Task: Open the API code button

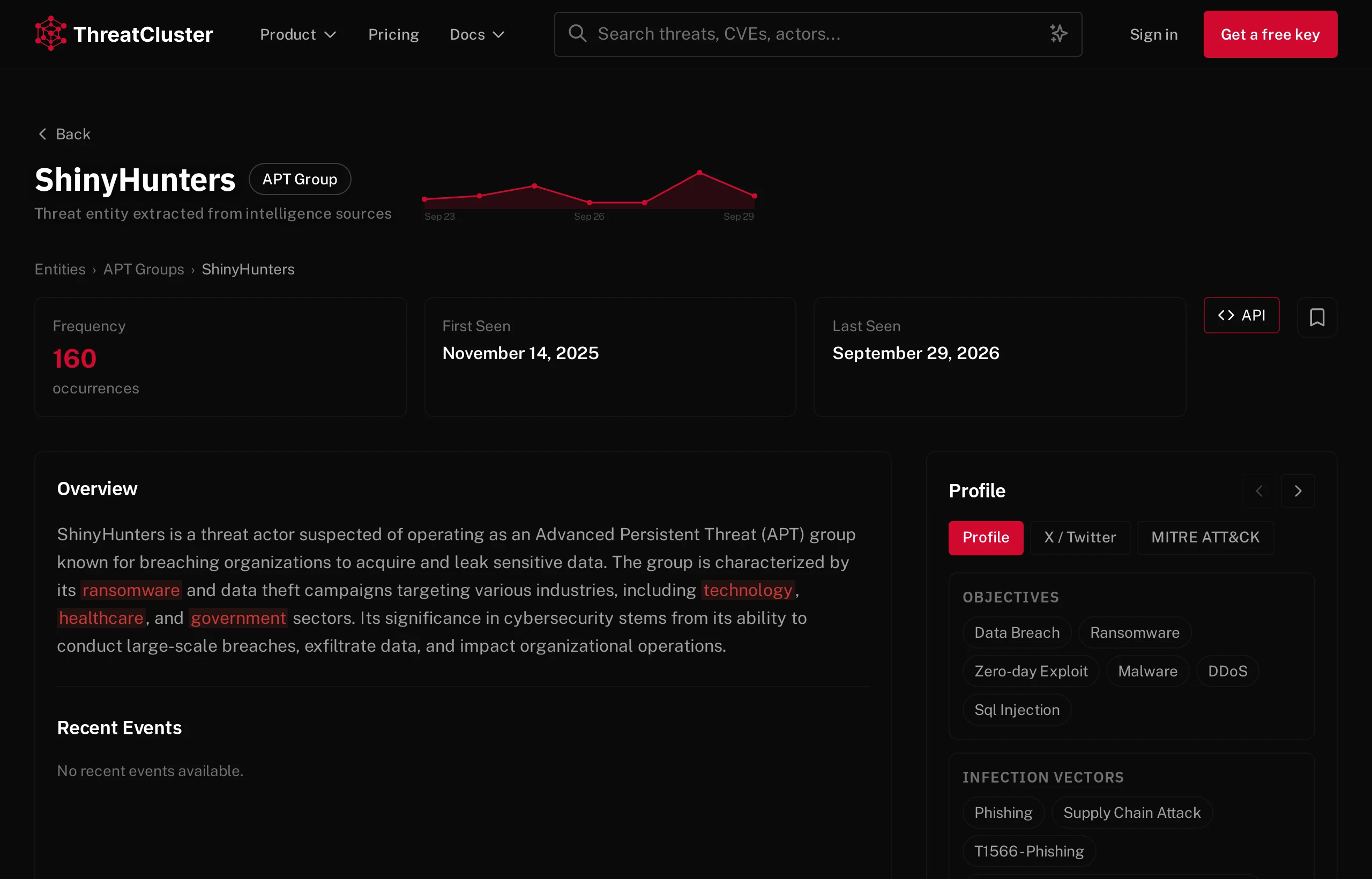Action: [1241, 315]
